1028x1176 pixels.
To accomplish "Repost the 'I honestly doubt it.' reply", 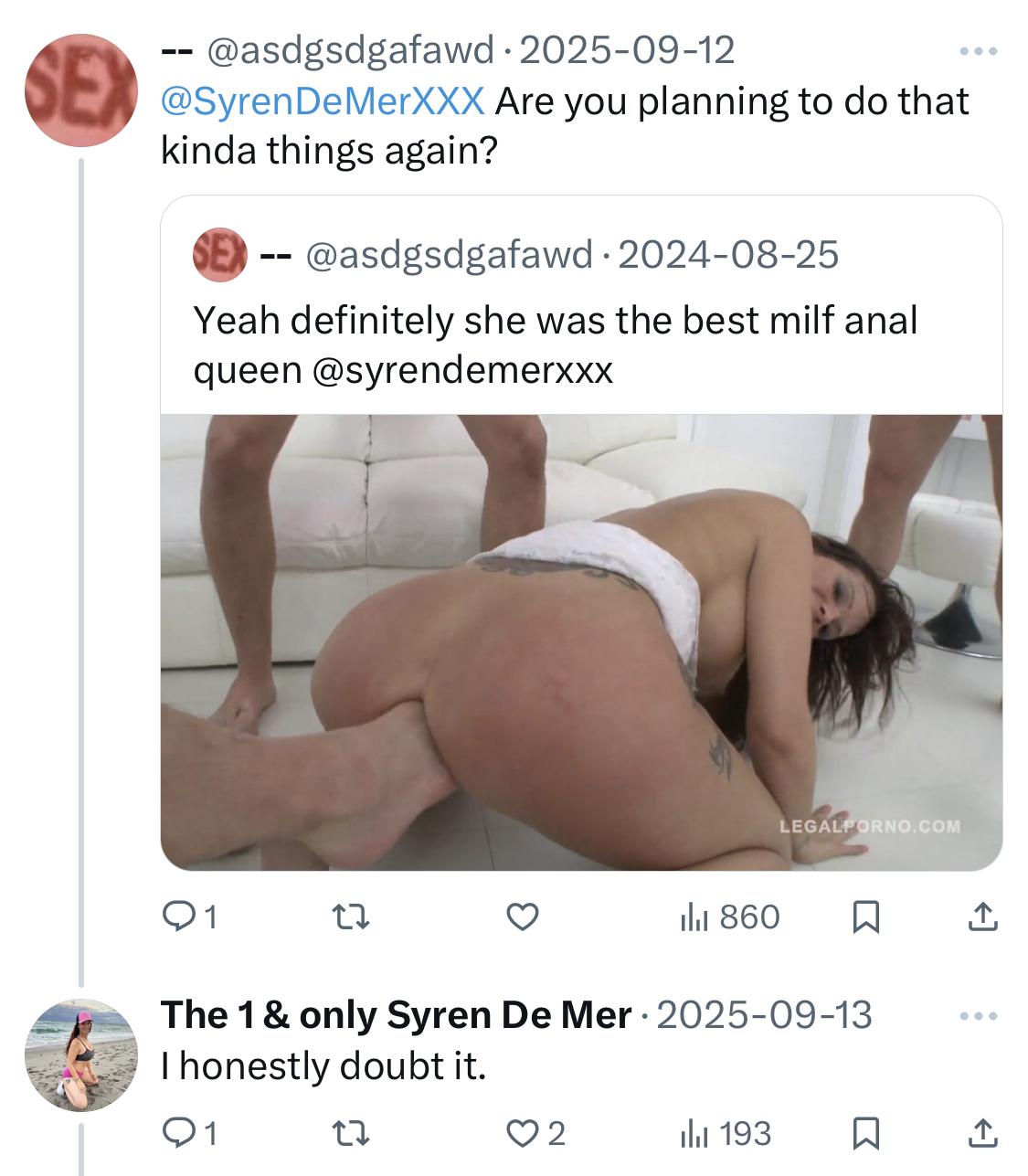I will (353, 1134).
